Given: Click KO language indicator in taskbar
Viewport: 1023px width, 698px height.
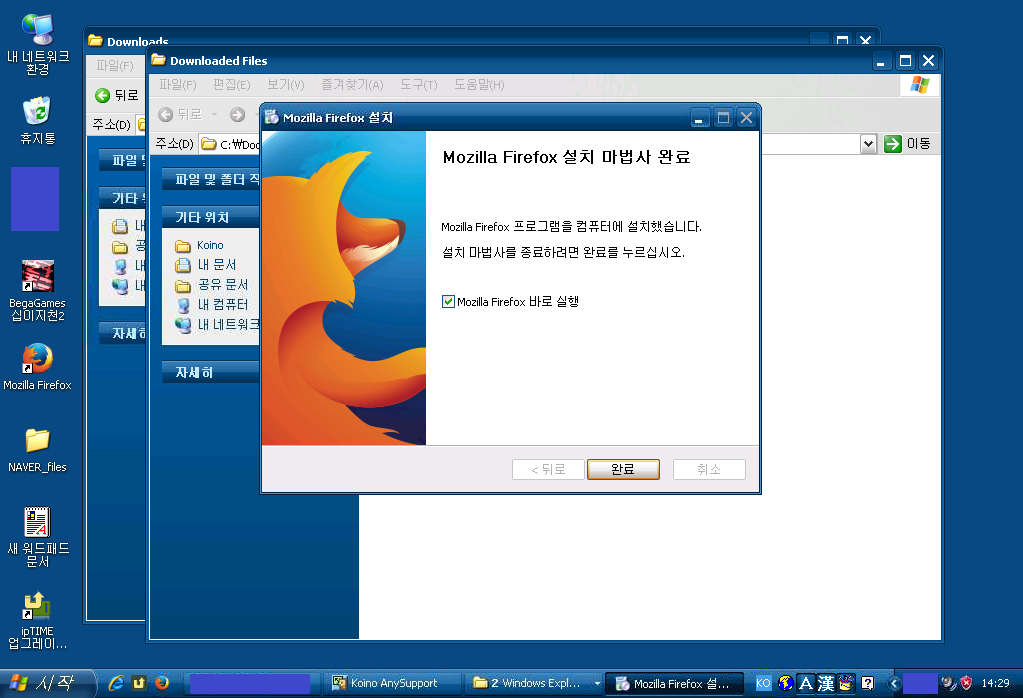Looking at the screenshot, I should (x=763, y=683).
